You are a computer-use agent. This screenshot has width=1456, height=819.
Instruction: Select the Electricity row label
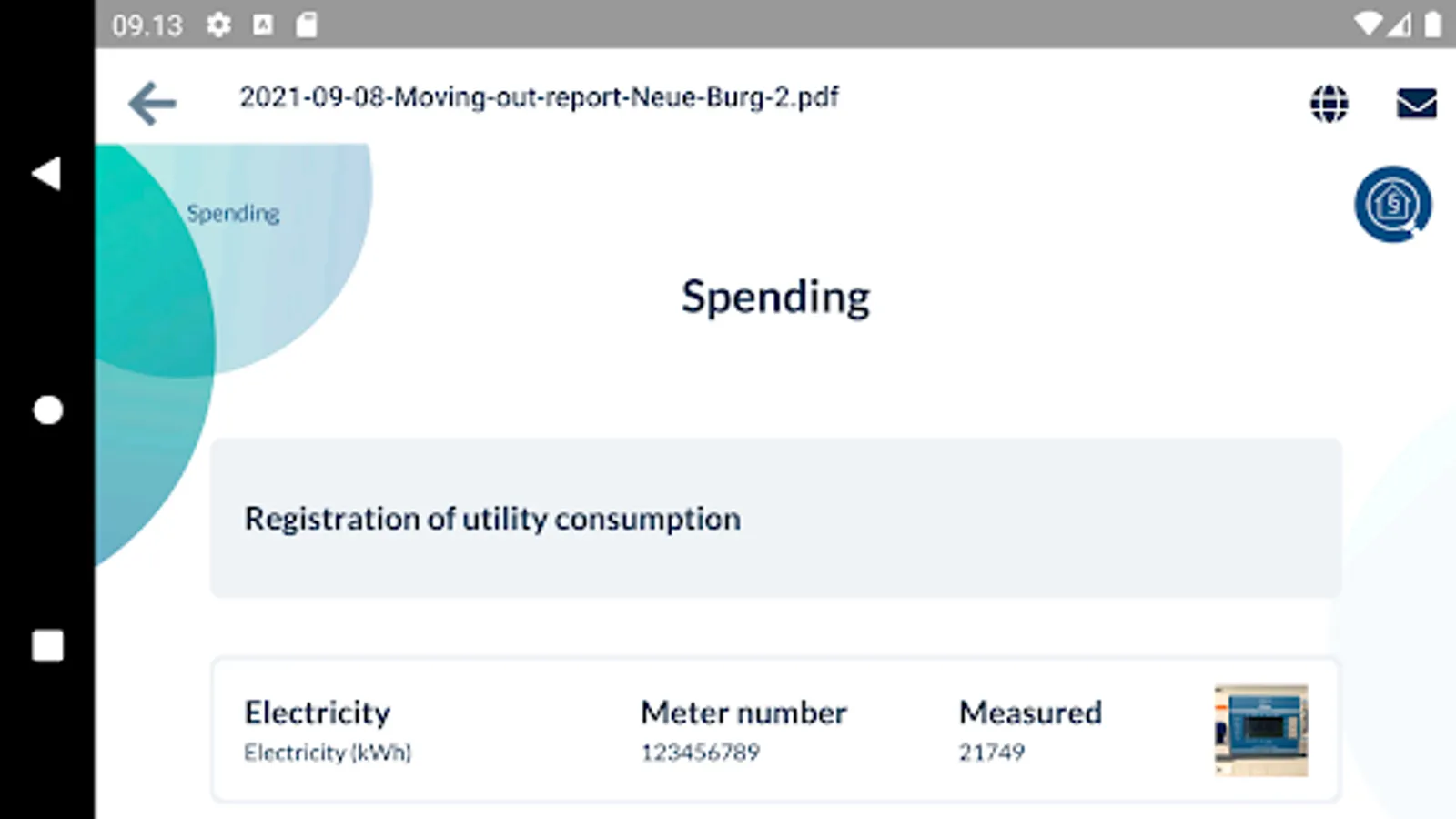(318, 712)
